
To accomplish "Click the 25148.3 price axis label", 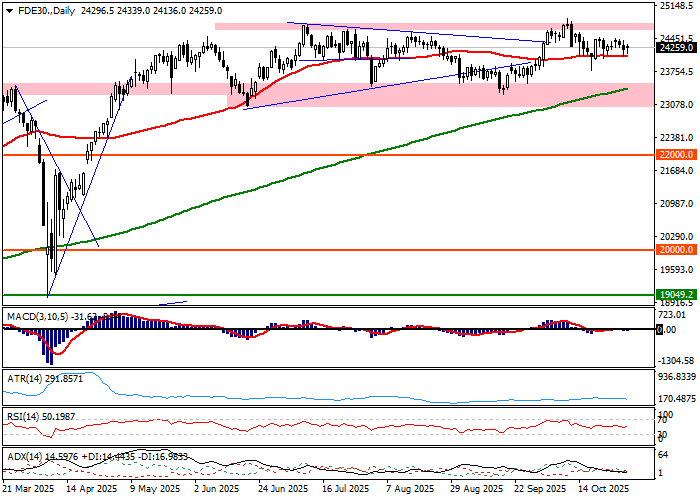I will click(x=678, y=5).
